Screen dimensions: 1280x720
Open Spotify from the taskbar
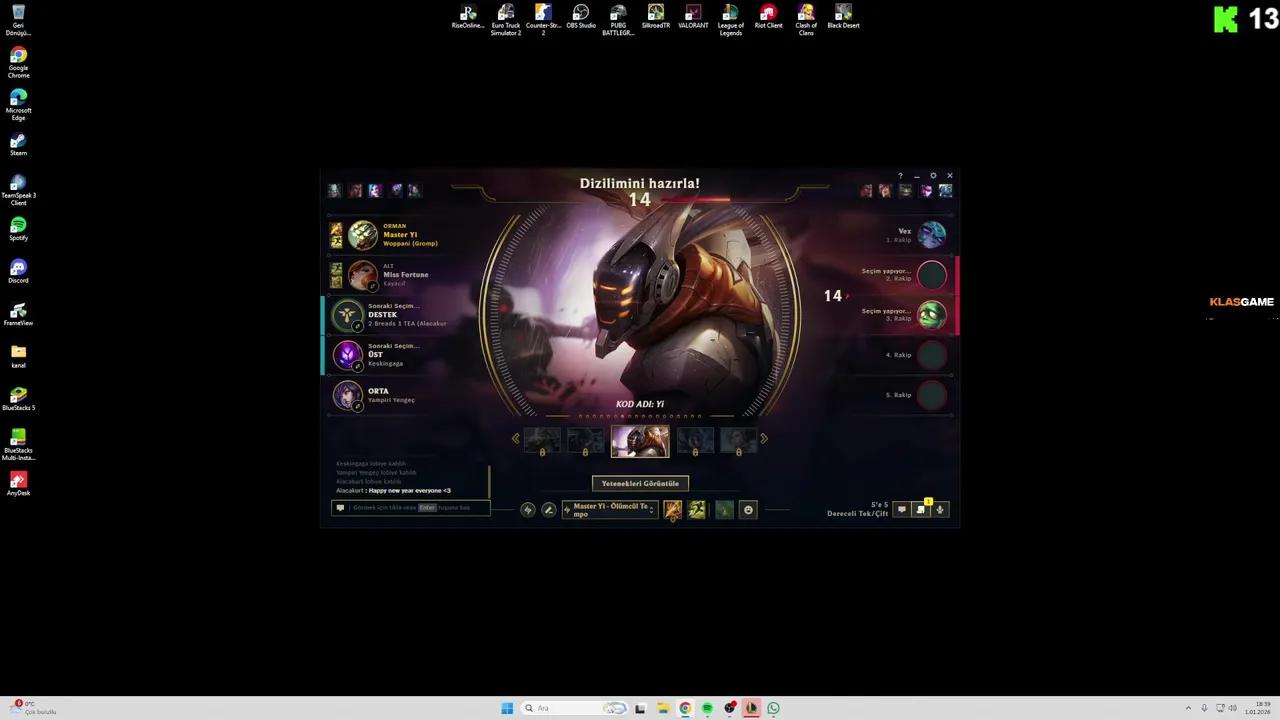click(x=707, y=708)
